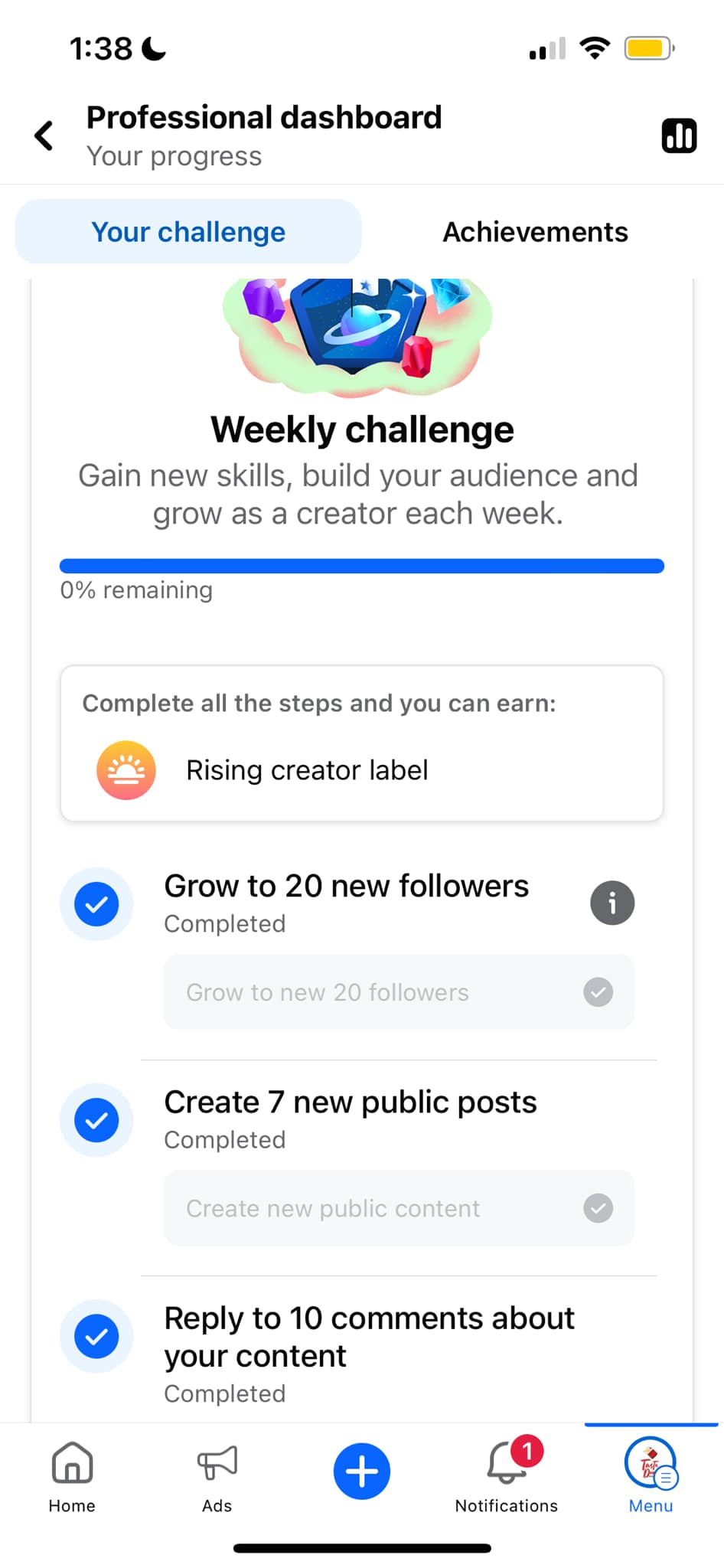Tap the back arrow in header
724x1568 pixels.
click(44, 136)
